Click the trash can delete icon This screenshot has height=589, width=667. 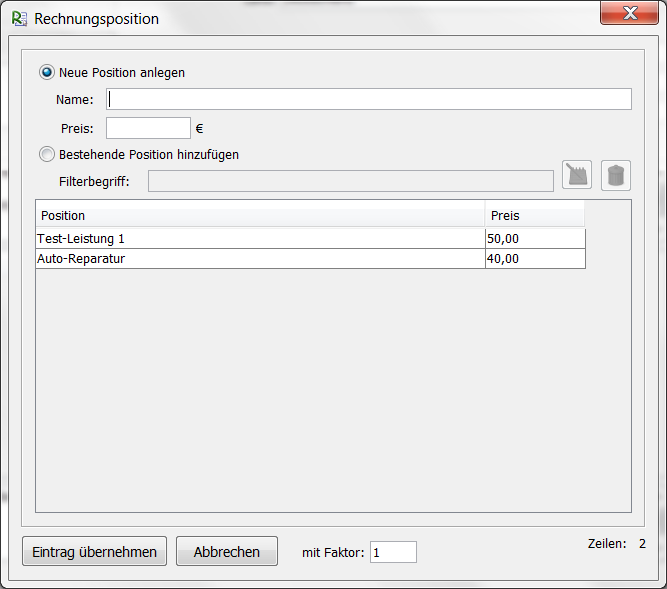click(616, 175)
